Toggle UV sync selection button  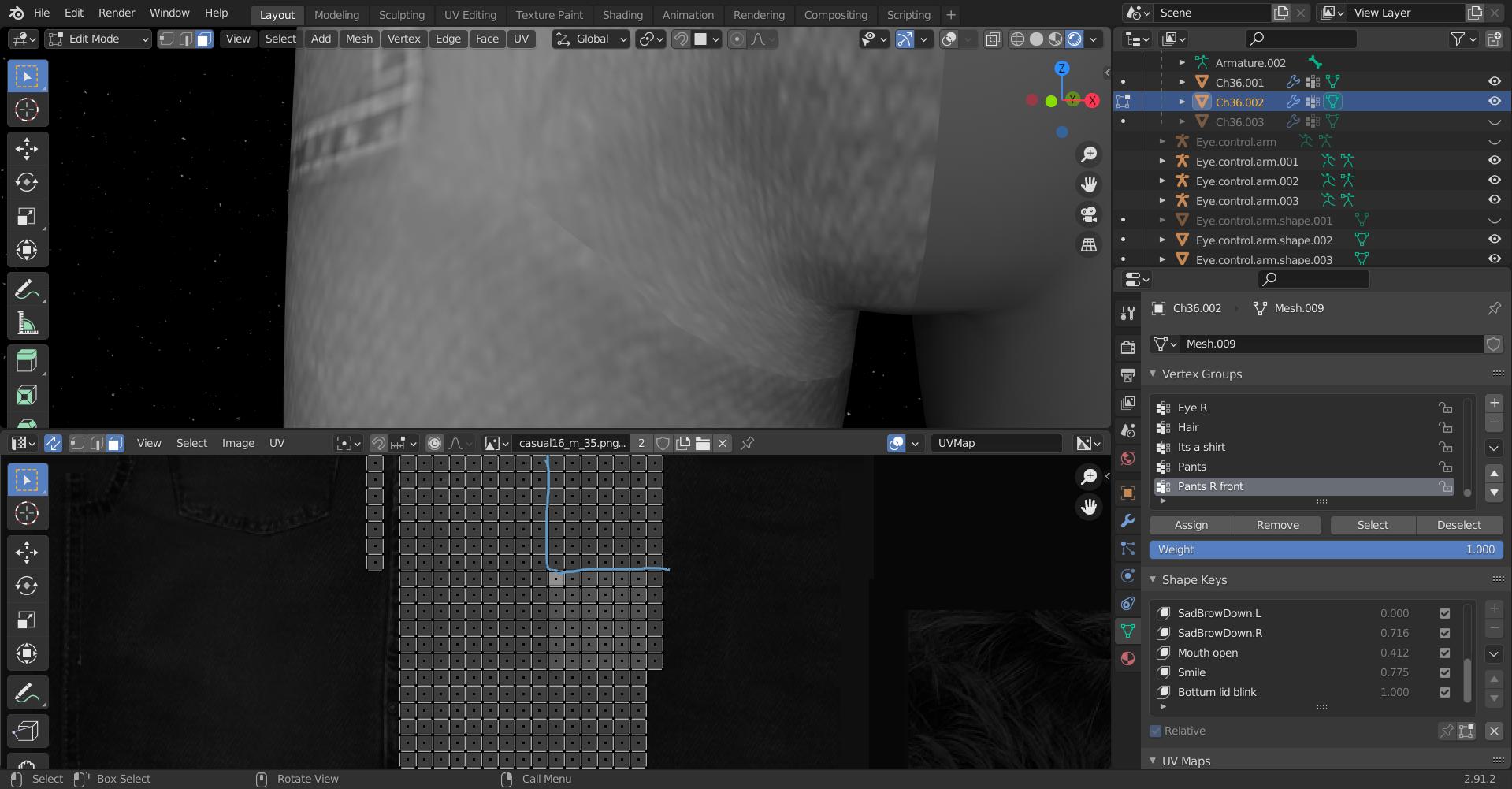pyautogui.click(x=53, y=443)
